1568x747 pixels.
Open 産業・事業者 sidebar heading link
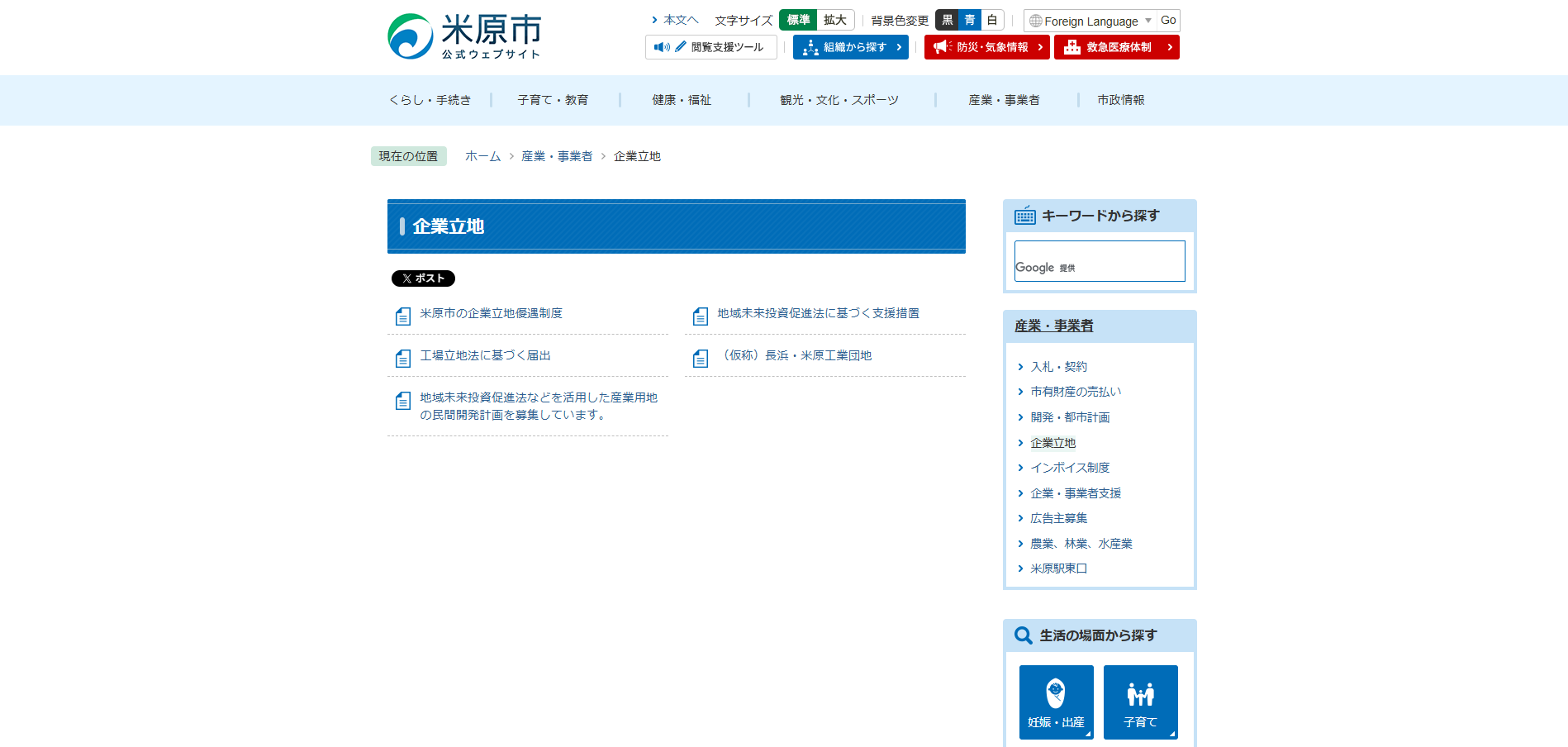pyautogui.click(x=1054, y=326)
